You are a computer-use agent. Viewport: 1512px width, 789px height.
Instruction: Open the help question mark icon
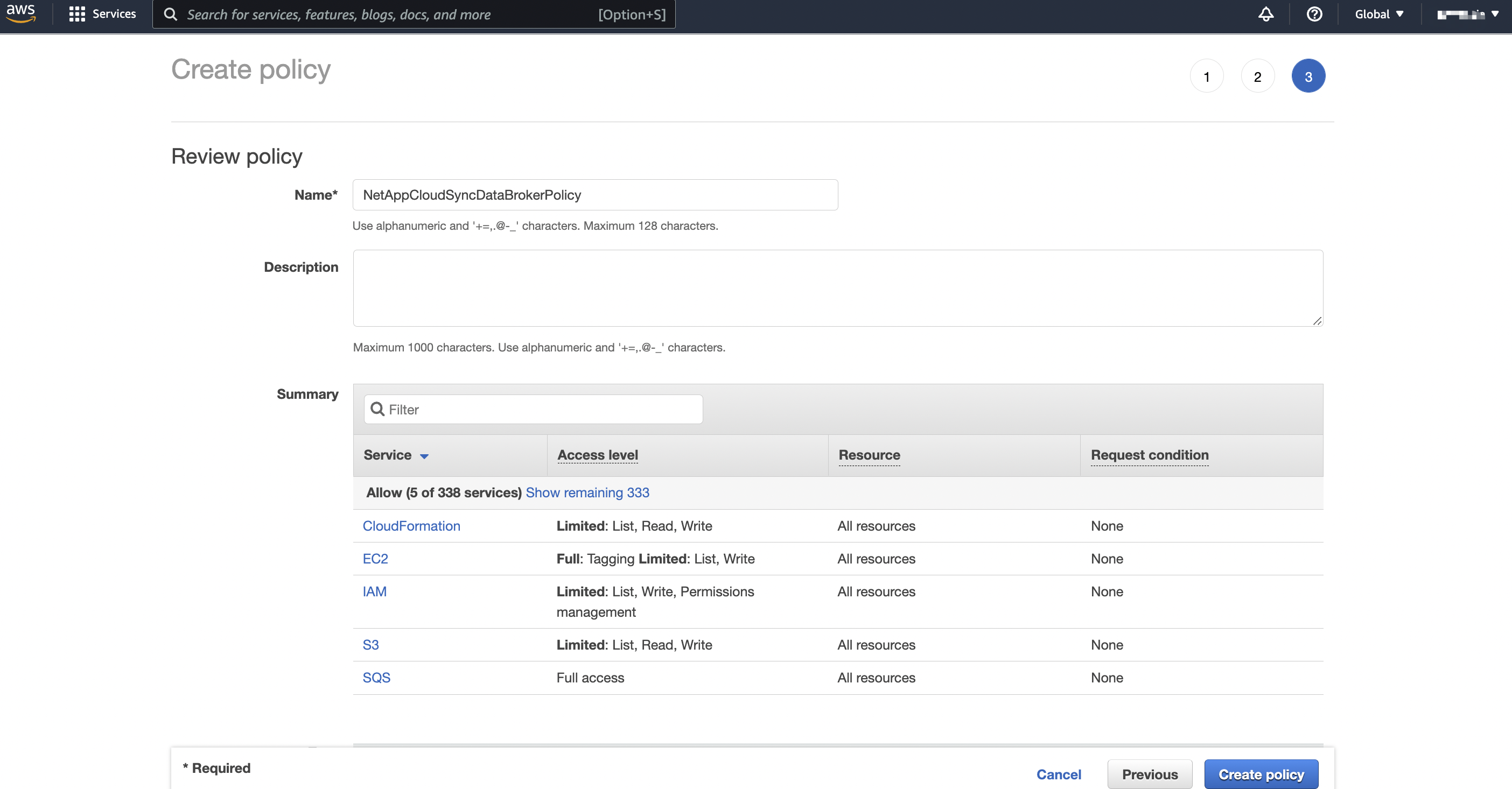coord(1314,14)
